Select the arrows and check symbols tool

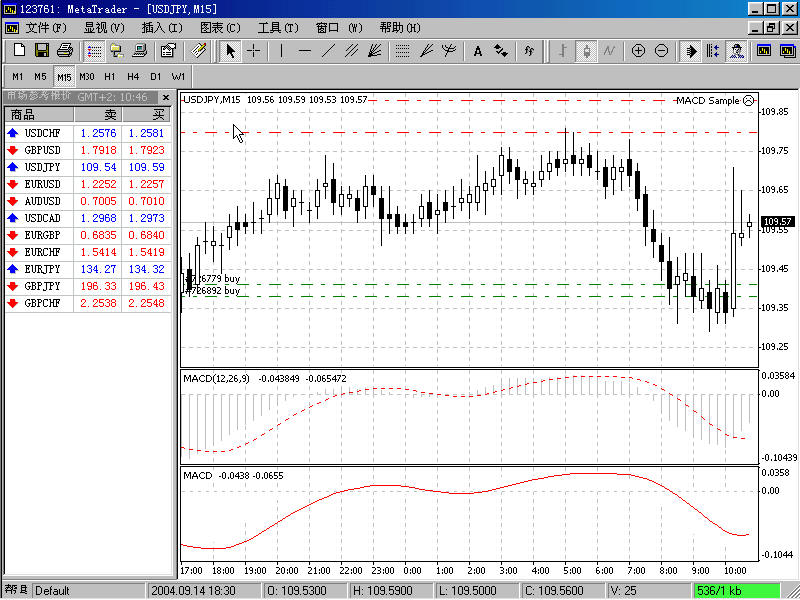click(x=501, y=51)
